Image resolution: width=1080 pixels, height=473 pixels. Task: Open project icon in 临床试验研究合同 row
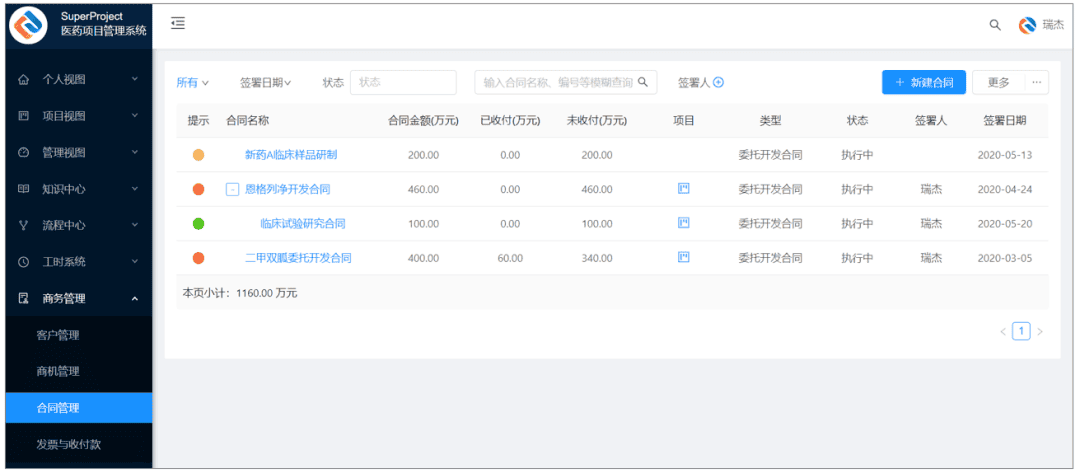[683, 222]
